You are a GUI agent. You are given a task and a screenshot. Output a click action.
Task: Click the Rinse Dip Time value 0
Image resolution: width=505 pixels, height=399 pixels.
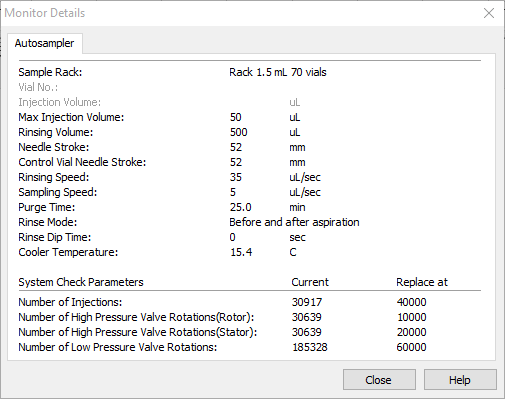click(232, 237)
